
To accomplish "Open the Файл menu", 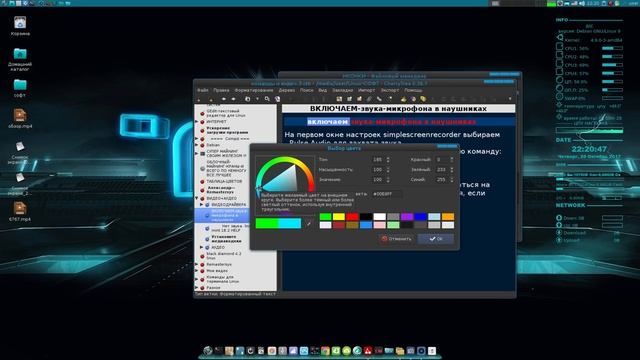I will click(x=203, y=90).
